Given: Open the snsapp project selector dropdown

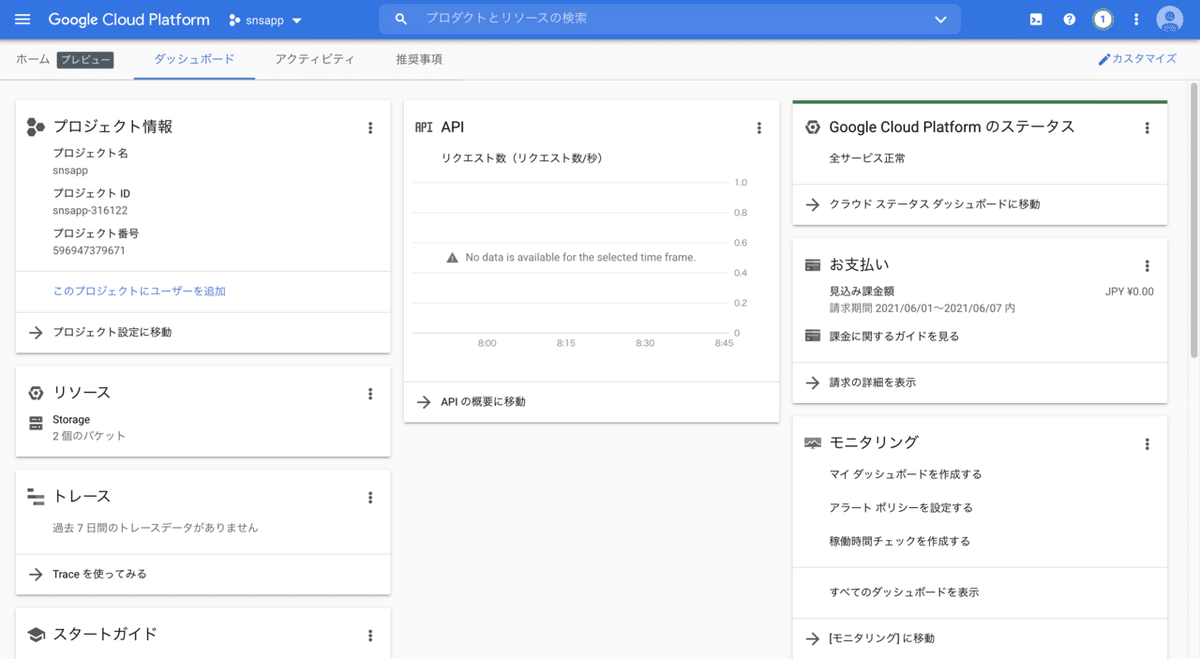Looking at the screenshot, I should click(x=264, y=19).
